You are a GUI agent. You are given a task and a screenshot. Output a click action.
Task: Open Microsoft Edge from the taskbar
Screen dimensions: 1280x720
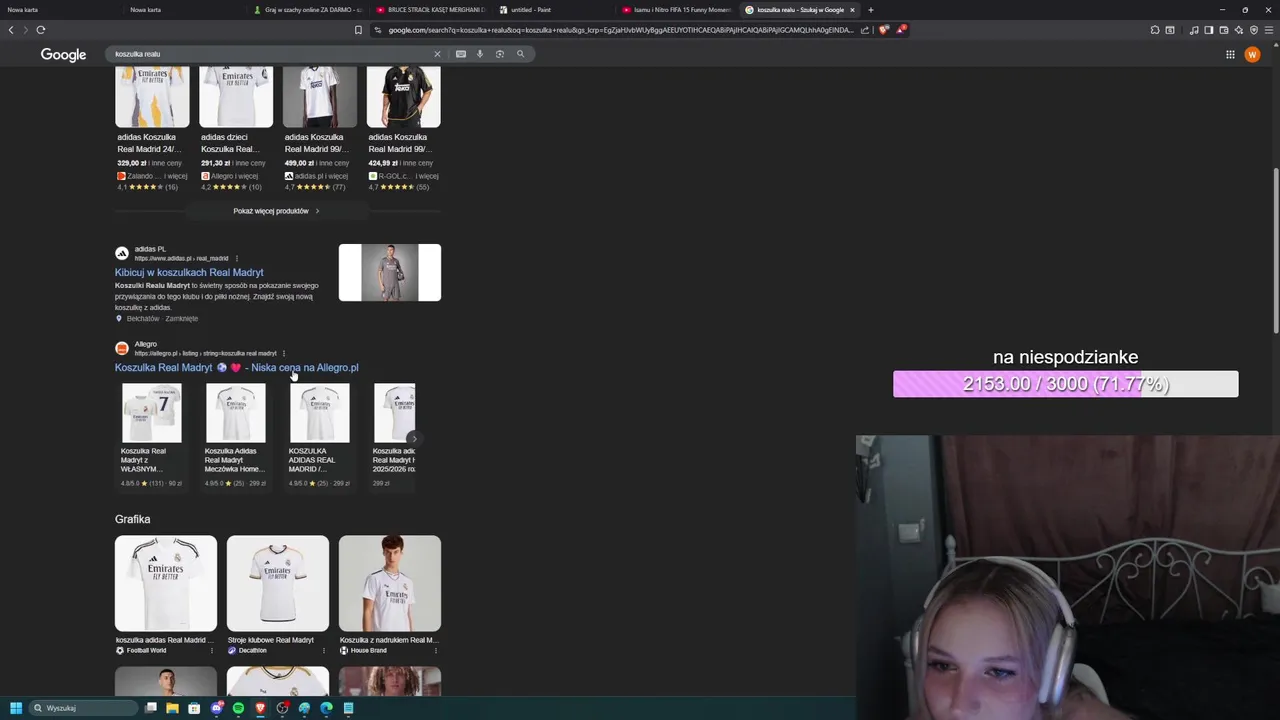point(326,708)
